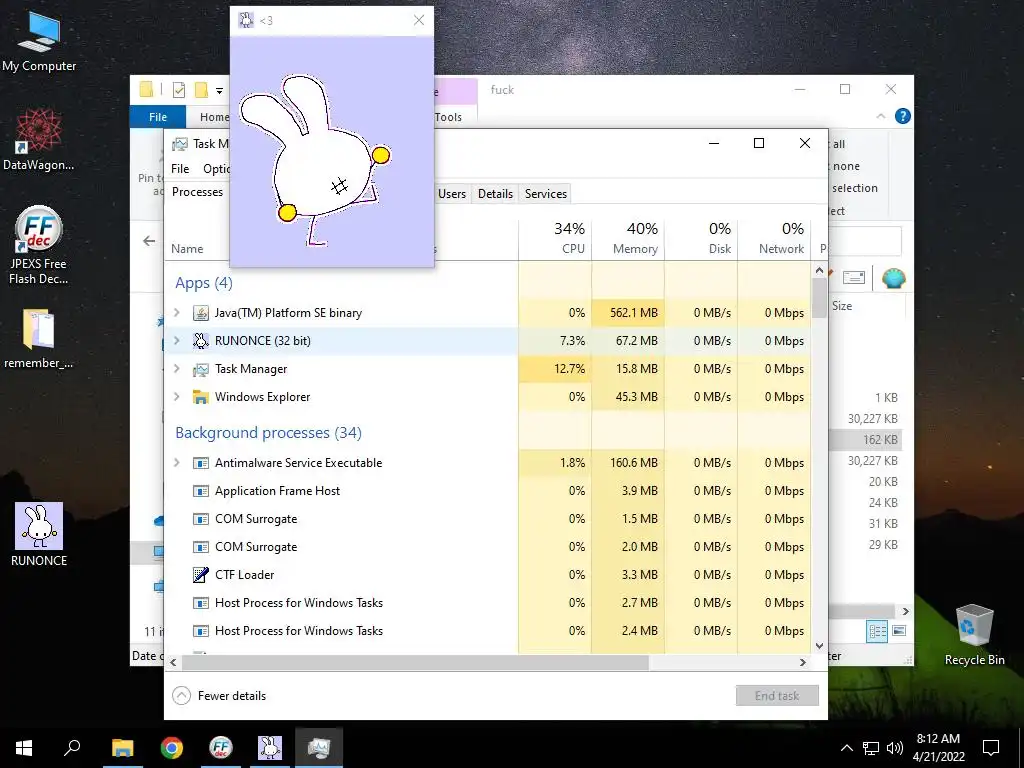Sort processes by Memory column
Viewport: 1024px width, 768px height.
(628, 238)
